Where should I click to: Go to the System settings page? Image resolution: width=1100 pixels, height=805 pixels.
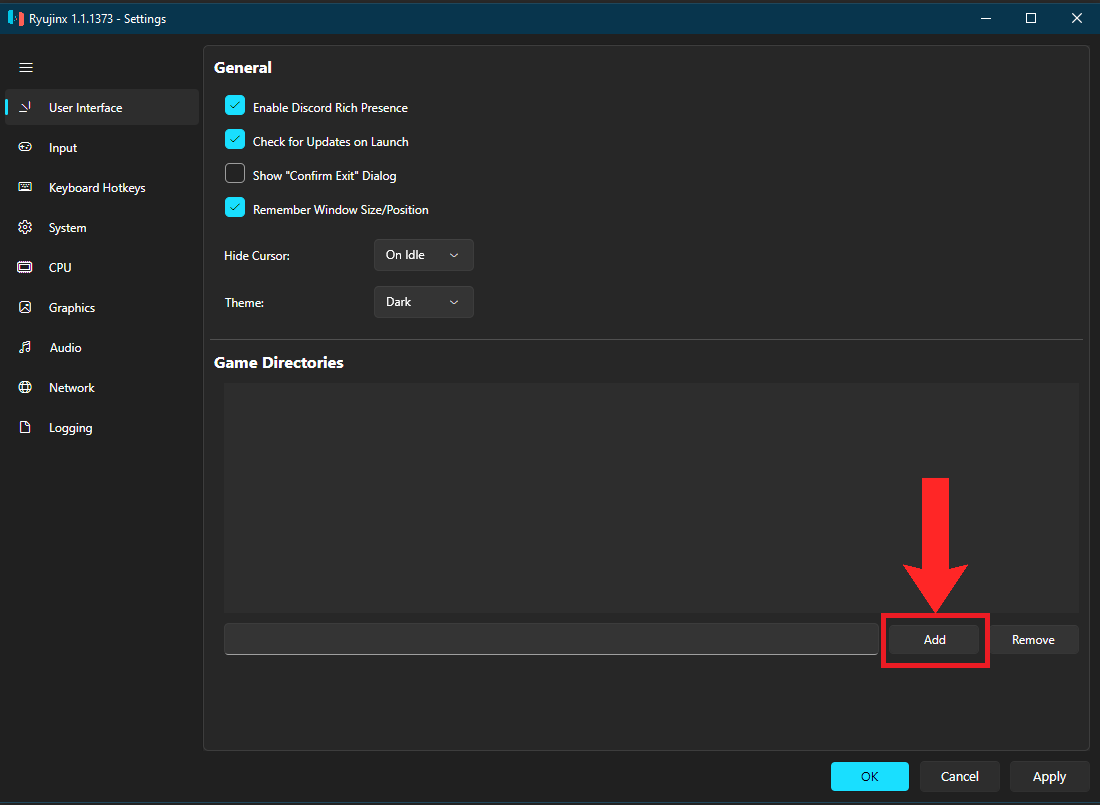[102, 227]
